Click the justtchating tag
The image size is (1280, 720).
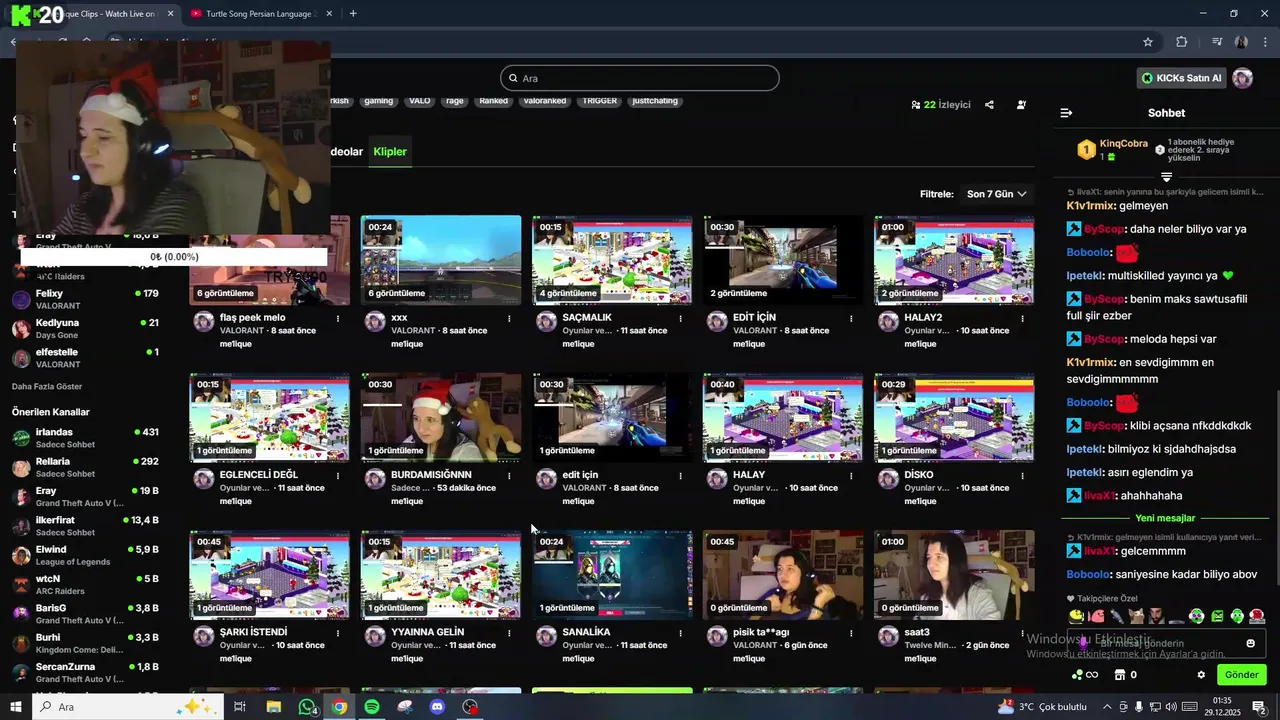pyautogui.click(x=655, y=101)
